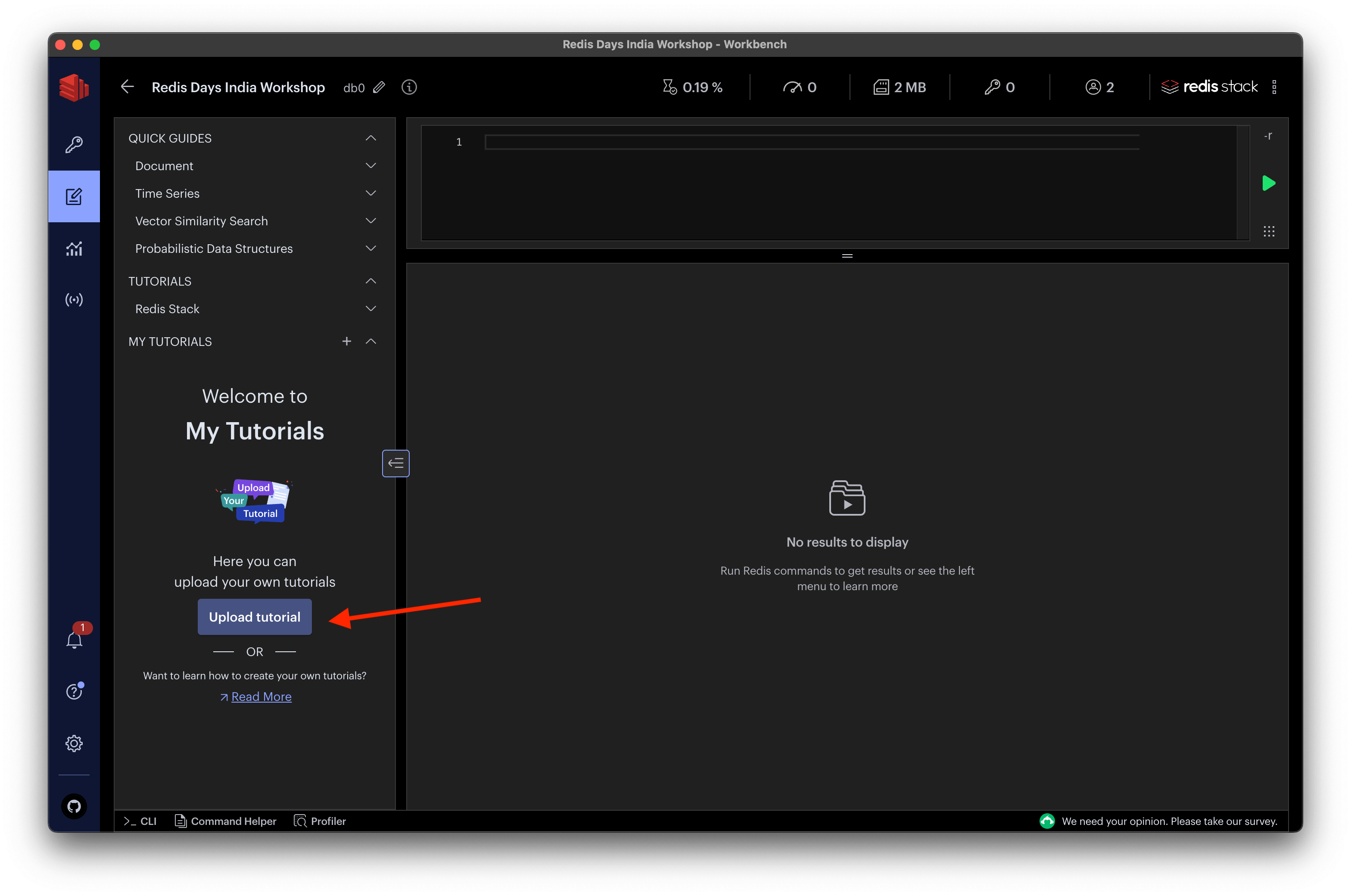Image resolution: width=1351 pixels, height=896 pixels.
Task: Open the help center question icon
Action: [x=74, y=691]
